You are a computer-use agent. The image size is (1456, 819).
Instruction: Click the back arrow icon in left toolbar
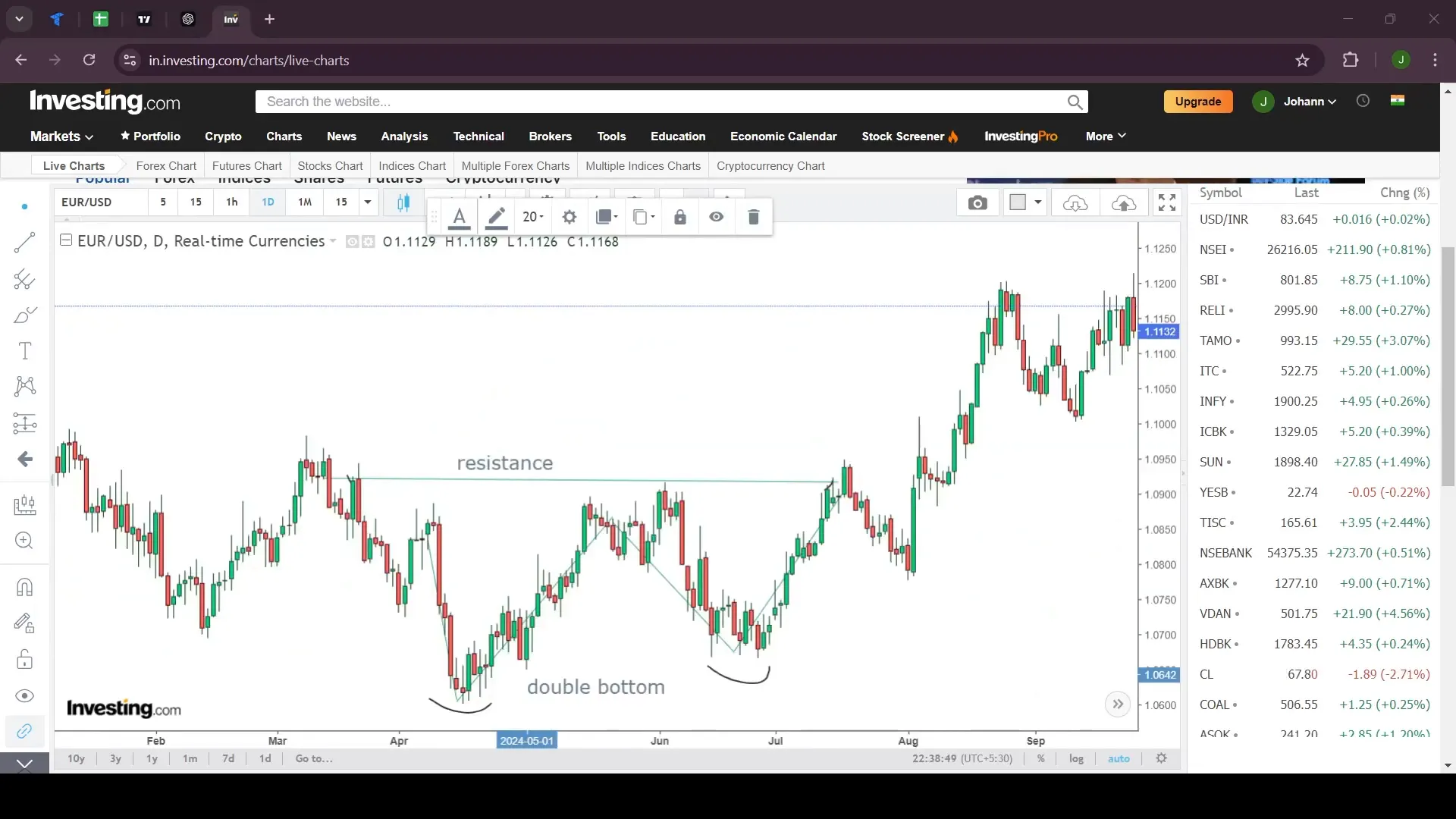[x=24, y=459]
